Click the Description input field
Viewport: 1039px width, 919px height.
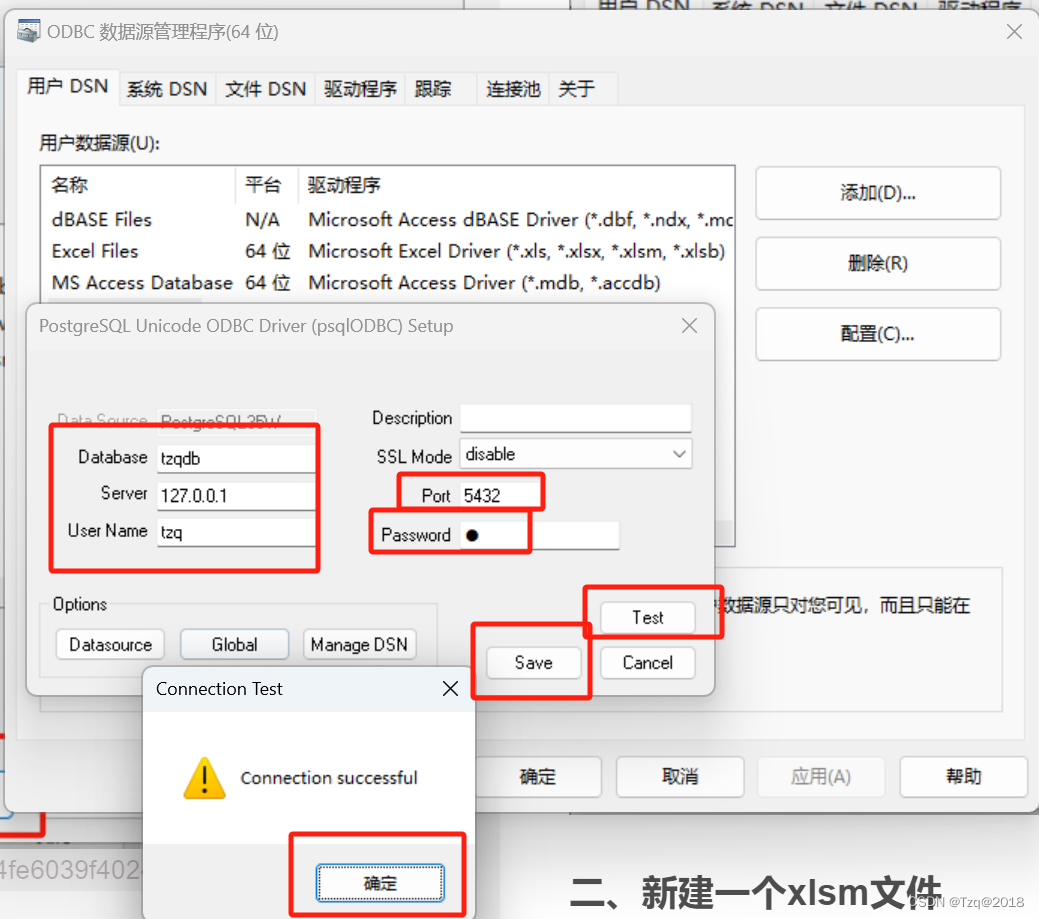point(575,417)
